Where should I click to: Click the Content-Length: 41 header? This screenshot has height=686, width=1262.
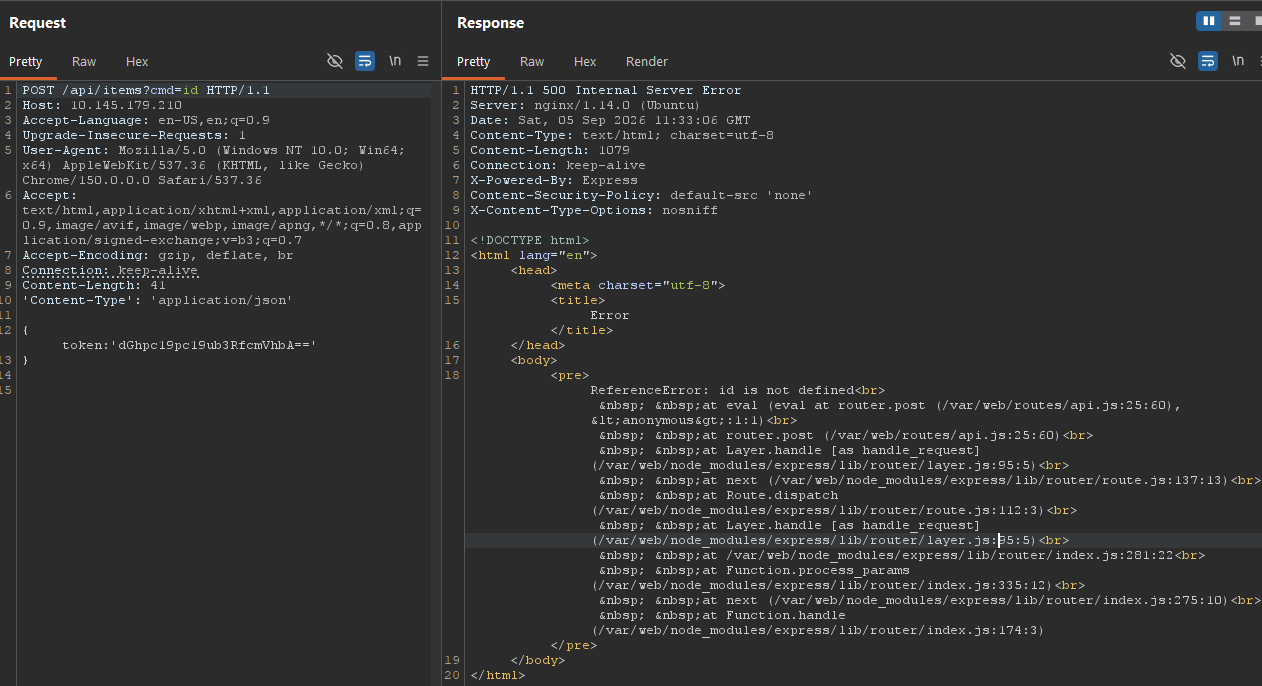tap(94, 285)
